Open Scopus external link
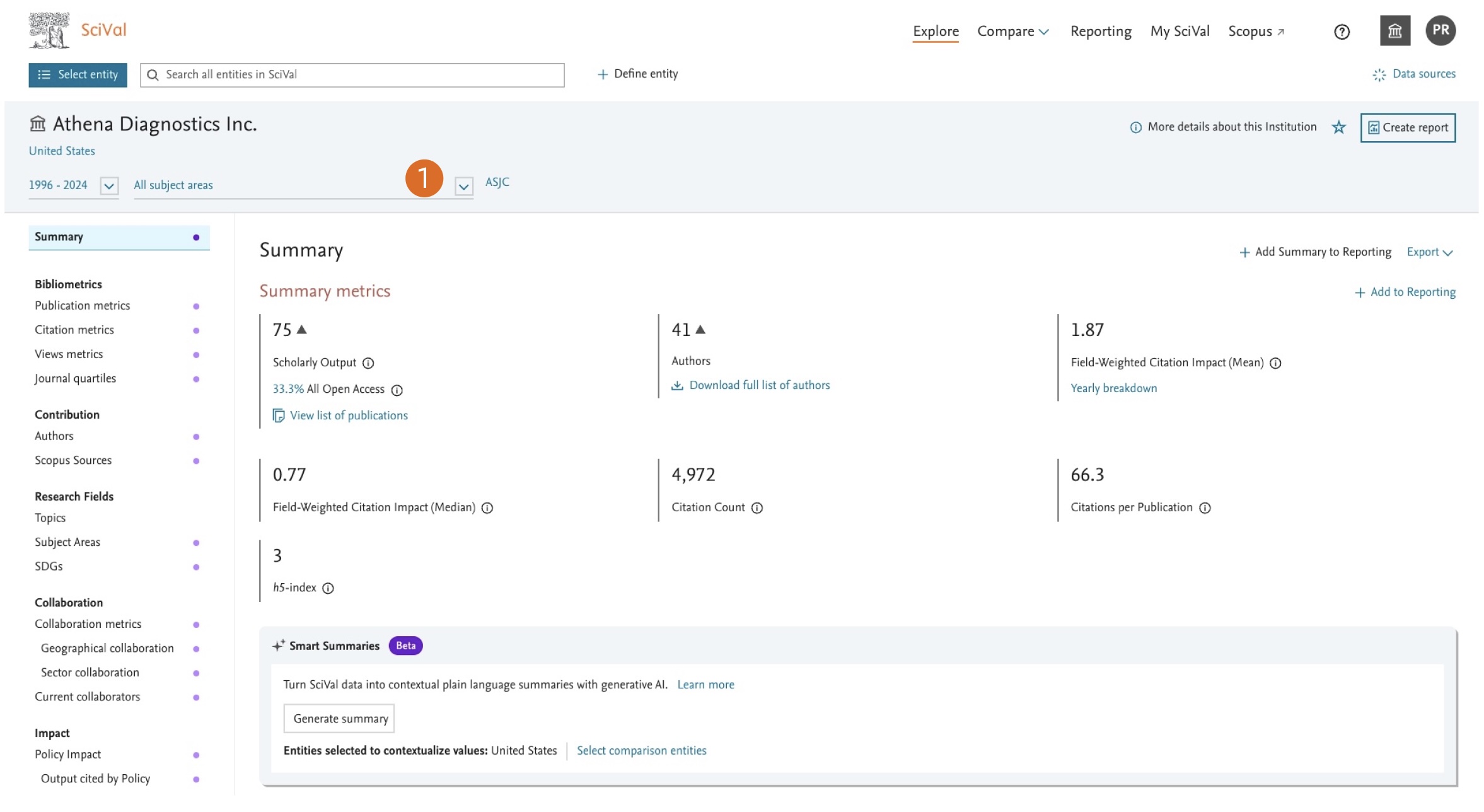Screen dimensions: 1484x812 tap(1256, 32)
